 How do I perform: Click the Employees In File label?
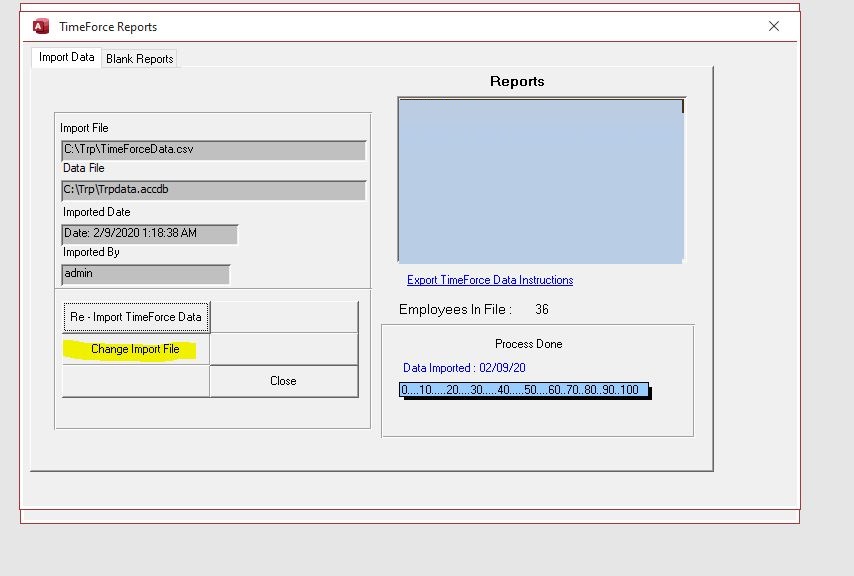pos(455,310)
